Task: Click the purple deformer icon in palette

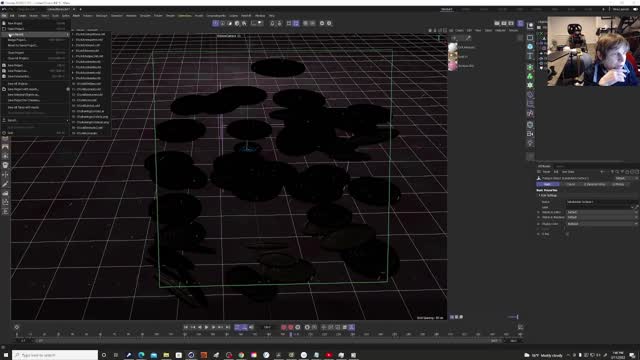Action: [530, 95]
